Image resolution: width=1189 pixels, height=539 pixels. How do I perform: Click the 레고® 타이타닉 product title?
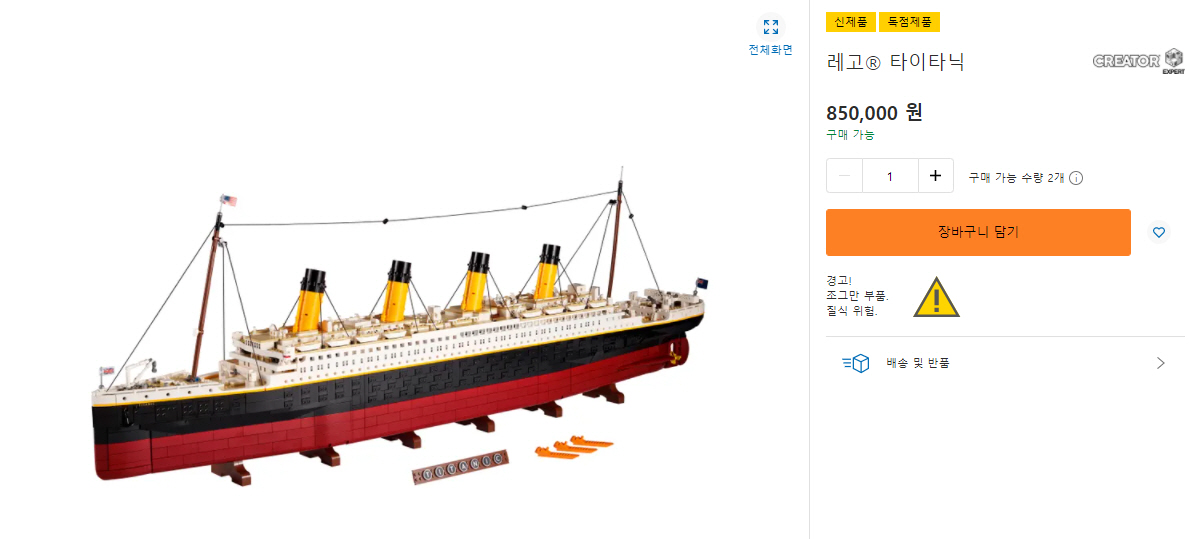(x=895, y=62)
